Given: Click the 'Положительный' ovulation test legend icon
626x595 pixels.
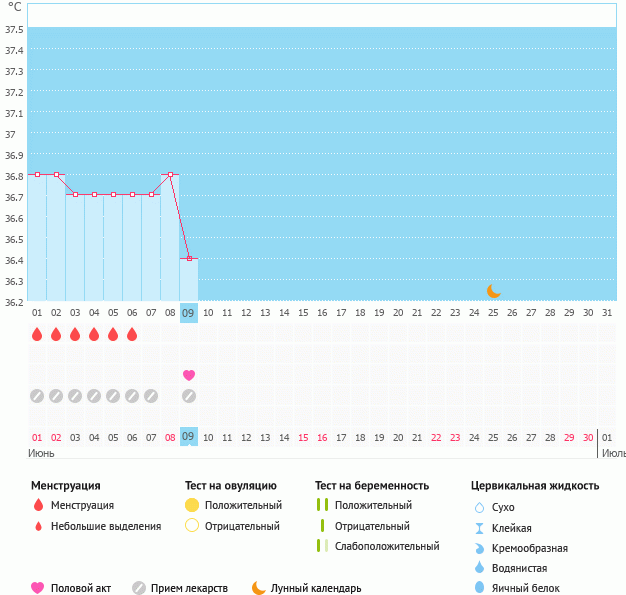Looking at the screenshot, I should (192, 506).
